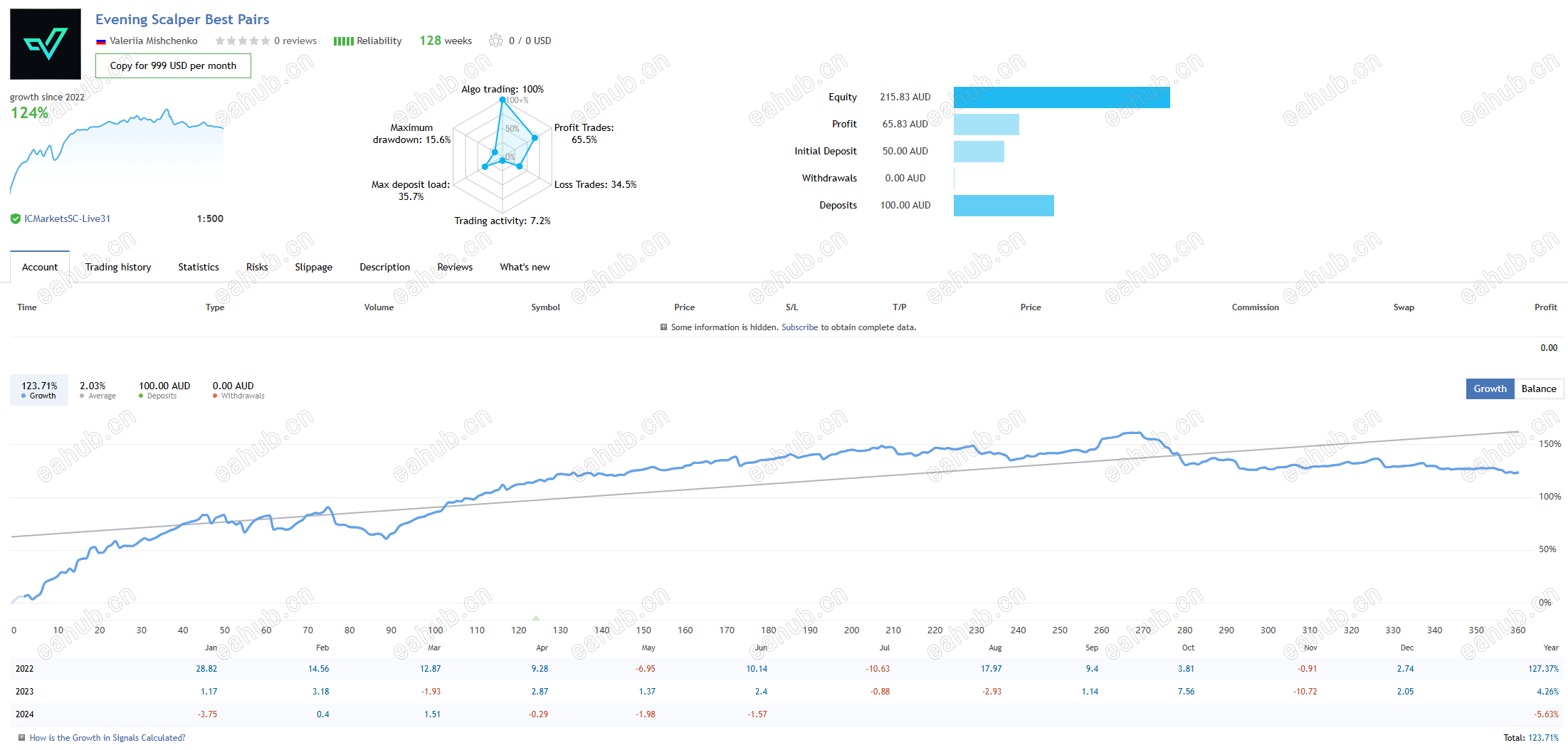This screenshot has width=1568, height=750.
Task: Click the Swap column header
Action: click(1404, 307)
